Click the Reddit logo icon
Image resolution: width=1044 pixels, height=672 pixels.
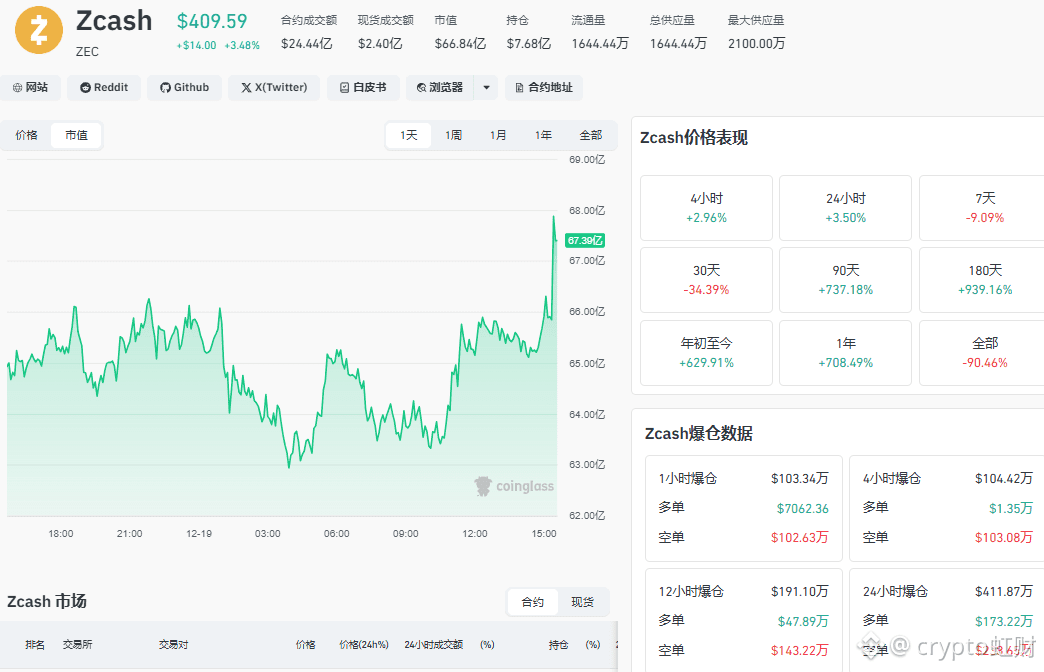(x=85, y=87)
